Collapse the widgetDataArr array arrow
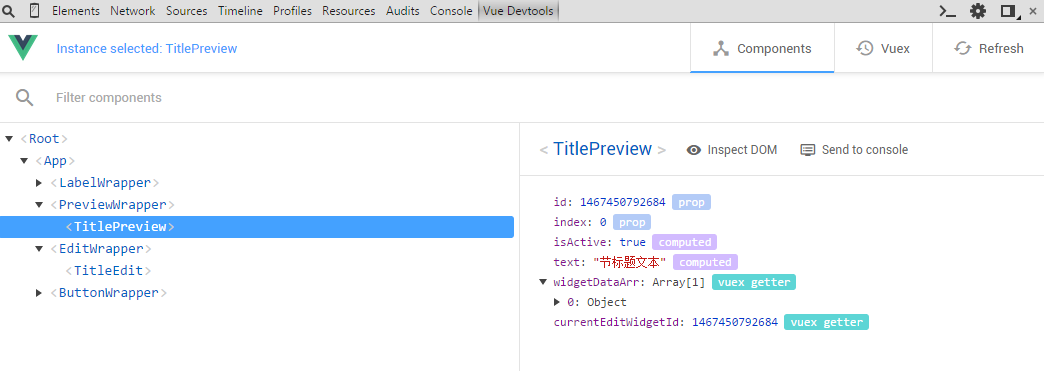Viewport: 1044px width, 371px height. click(543, 282)
